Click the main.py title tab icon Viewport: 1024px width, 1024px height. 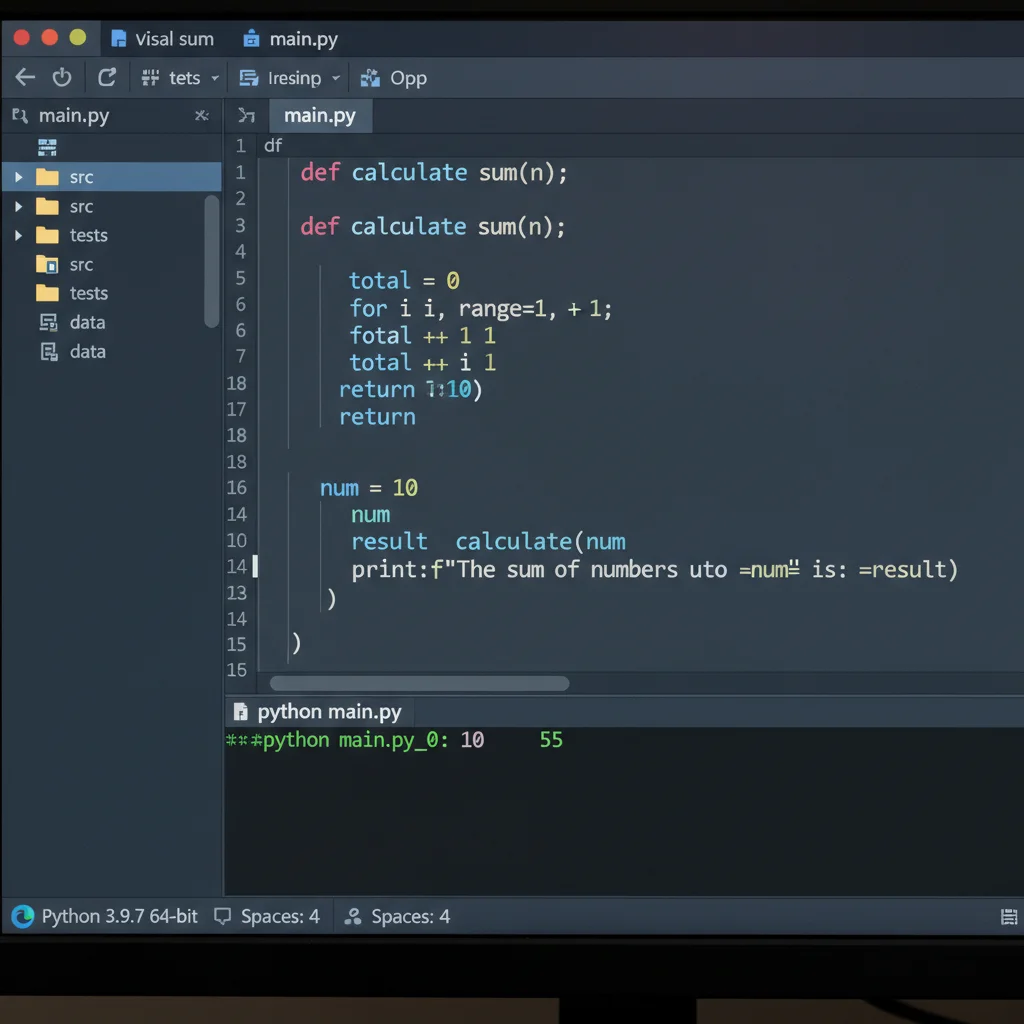click(251, 39)
